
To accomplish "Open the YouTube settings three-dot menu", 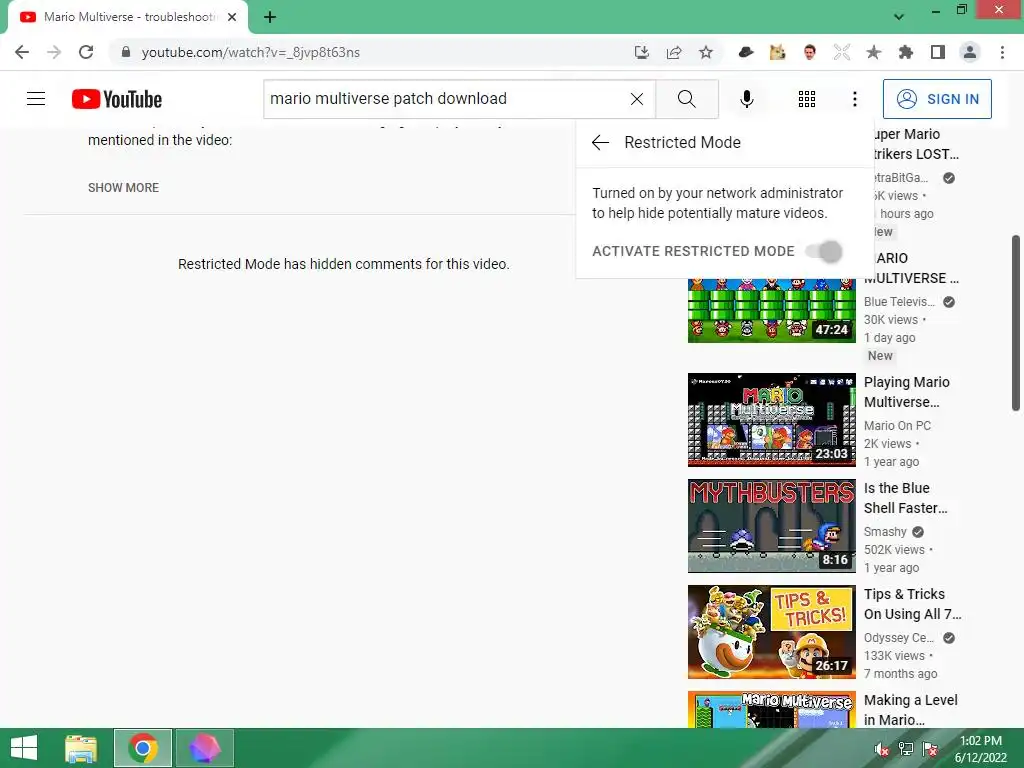I will click(x=855, y=99).
